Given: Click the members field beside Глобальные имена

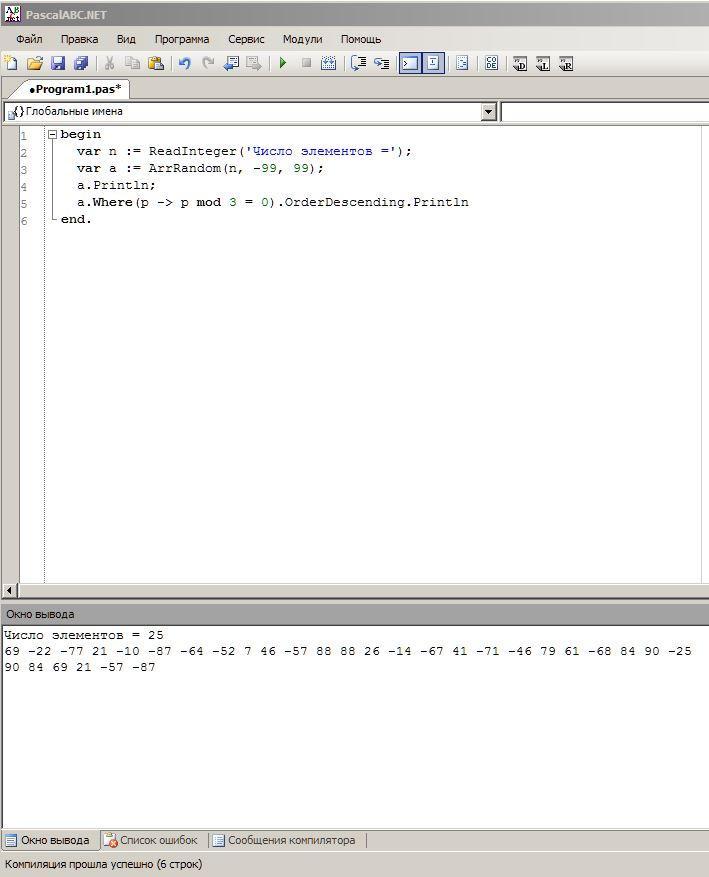Looking at the screenshot, I should click(x=605, y=111).
